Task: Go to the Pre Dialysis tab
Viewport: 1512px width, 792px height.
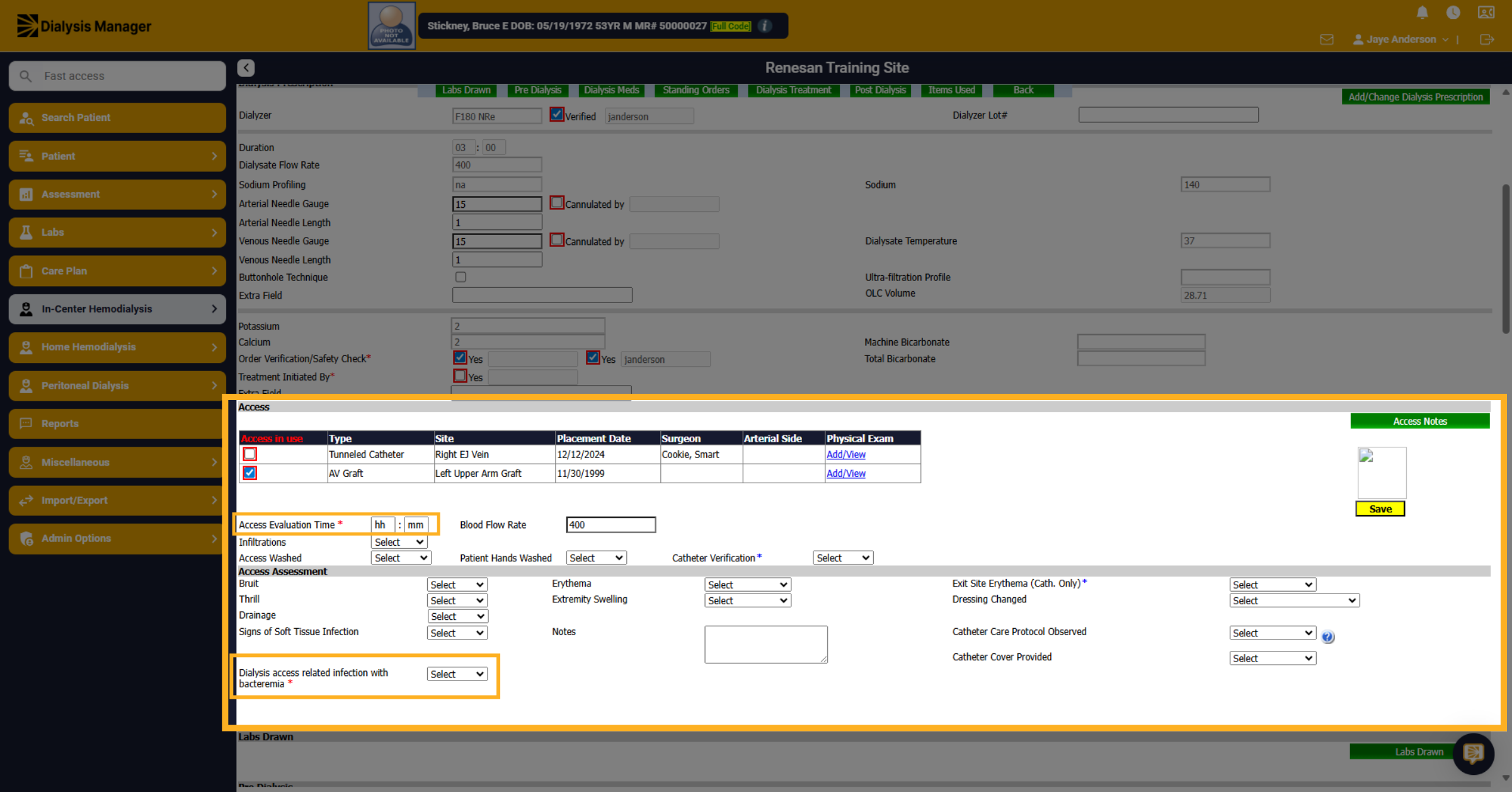Action: pyautogui.click(x=537, y=90)
